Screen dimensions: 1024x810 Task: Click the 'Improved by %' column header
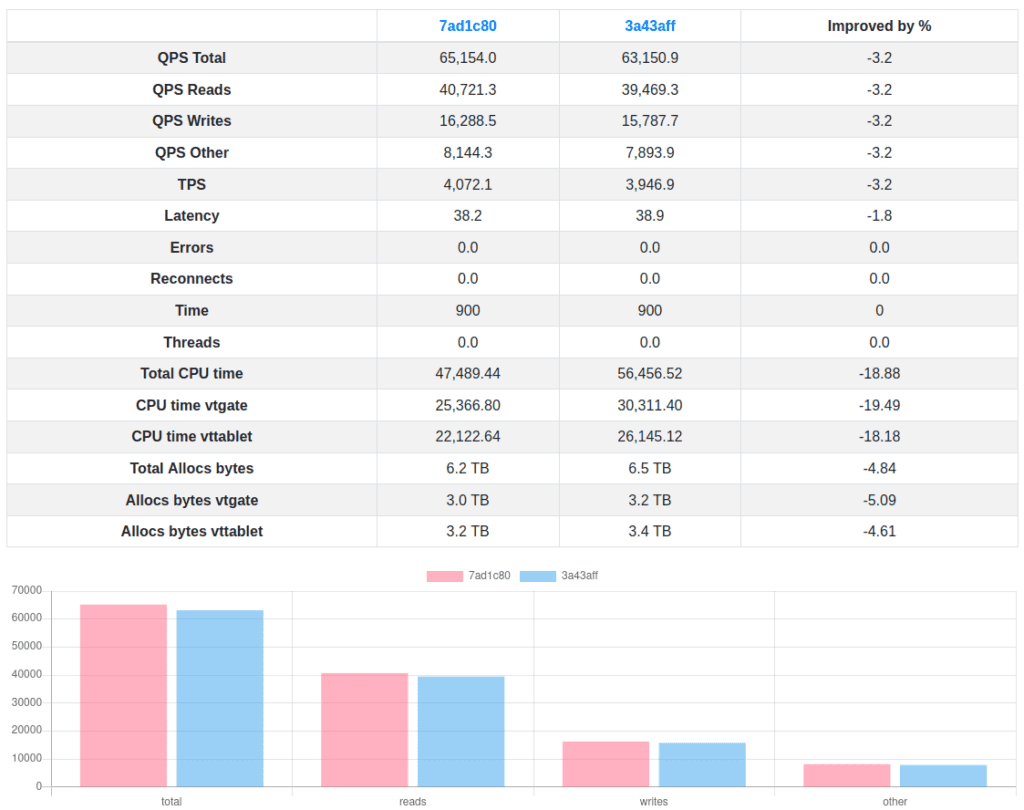click(879, 26)
